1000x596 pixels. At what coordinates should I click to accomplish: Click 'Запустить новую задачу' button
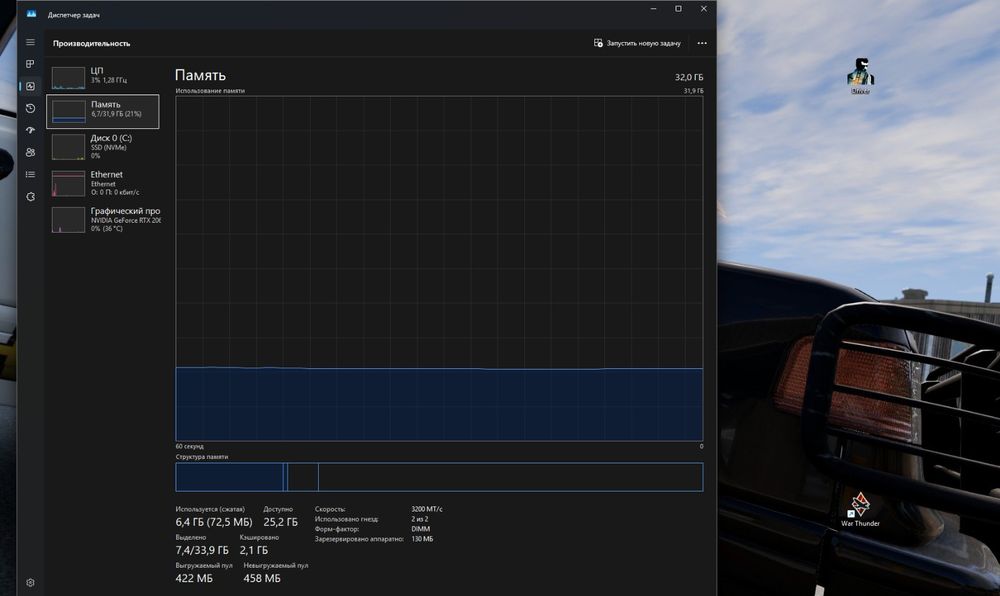click(x=637, y=44)
